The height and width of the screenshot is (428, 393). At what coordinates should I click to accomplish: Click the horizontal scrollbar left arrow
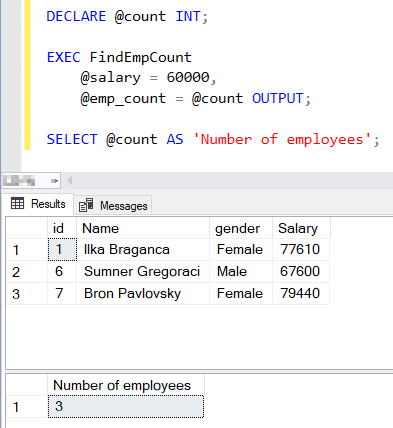tap(69, 181)
